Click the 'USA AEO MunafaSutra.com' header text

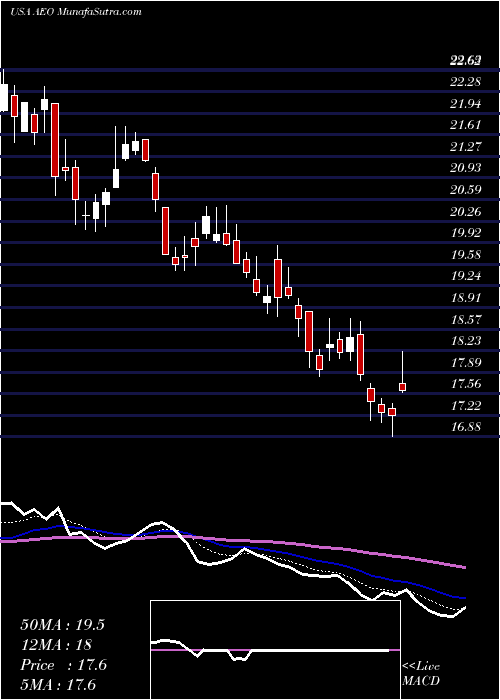75,12
